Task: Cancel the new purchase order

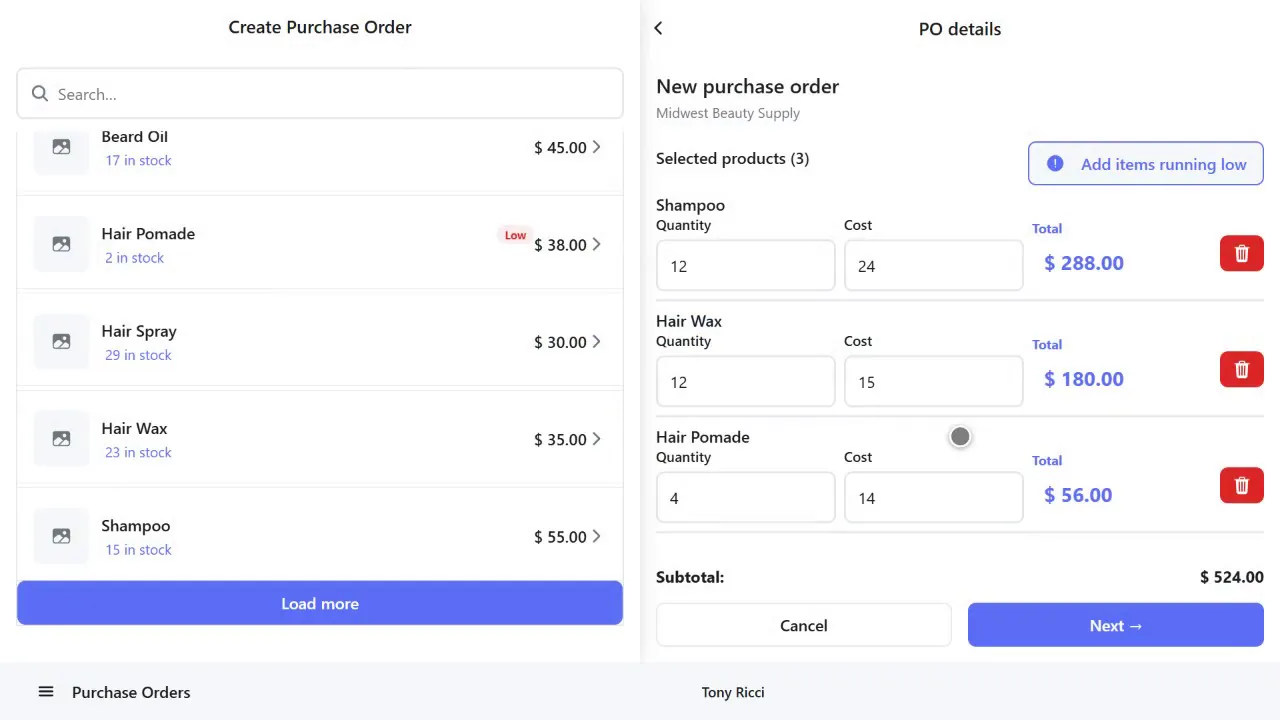Action: coord(804,626)
